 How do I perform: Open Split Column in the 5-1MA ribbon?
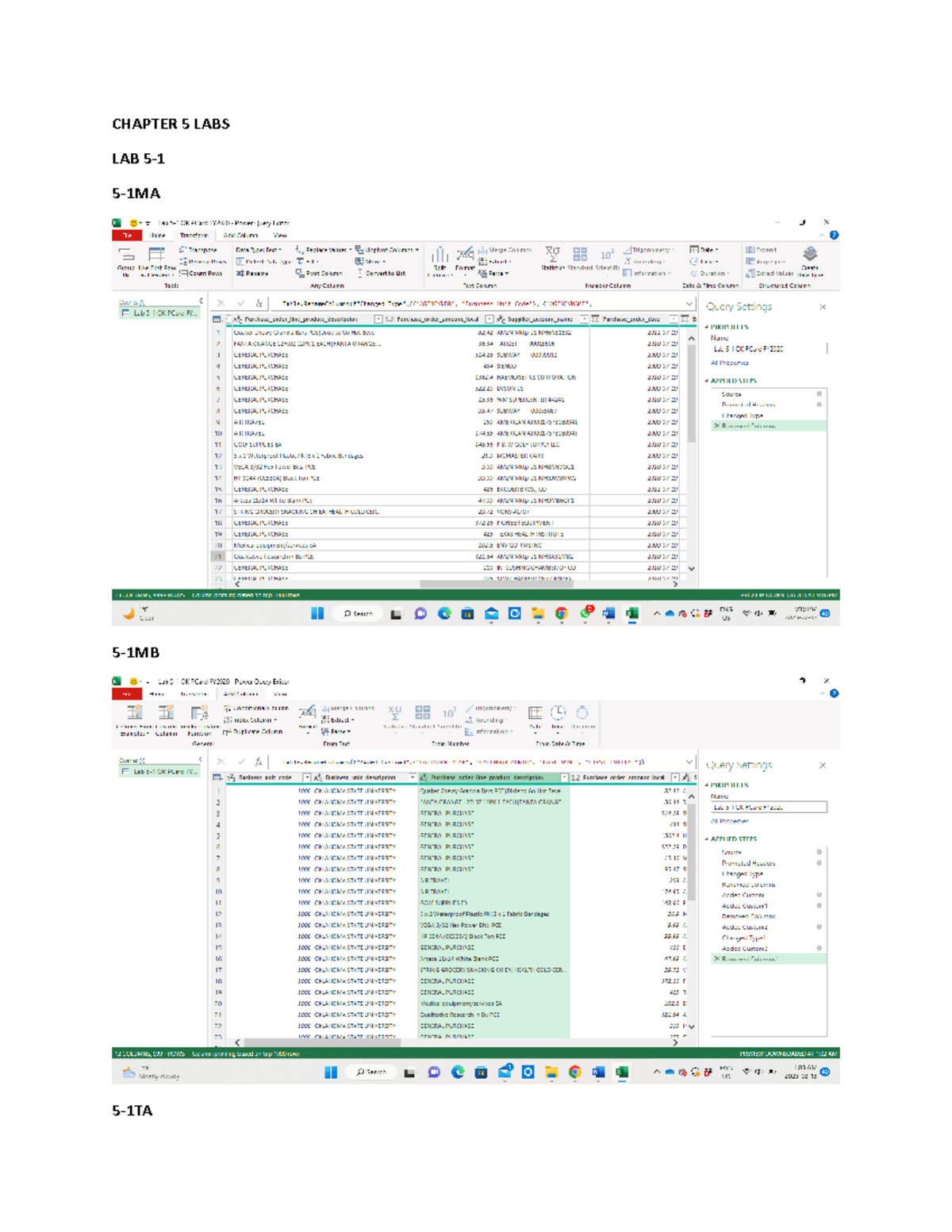tap(440, 260)
